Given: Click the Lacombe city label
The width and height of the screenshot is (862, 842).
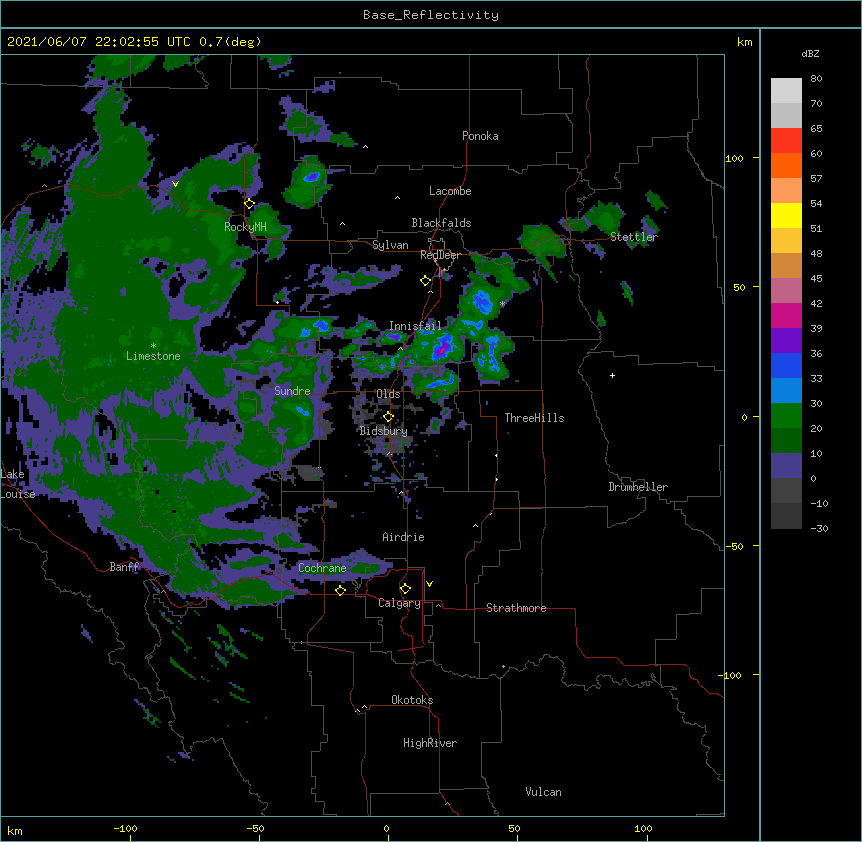Looking at the screenshot, I should 450,191.
